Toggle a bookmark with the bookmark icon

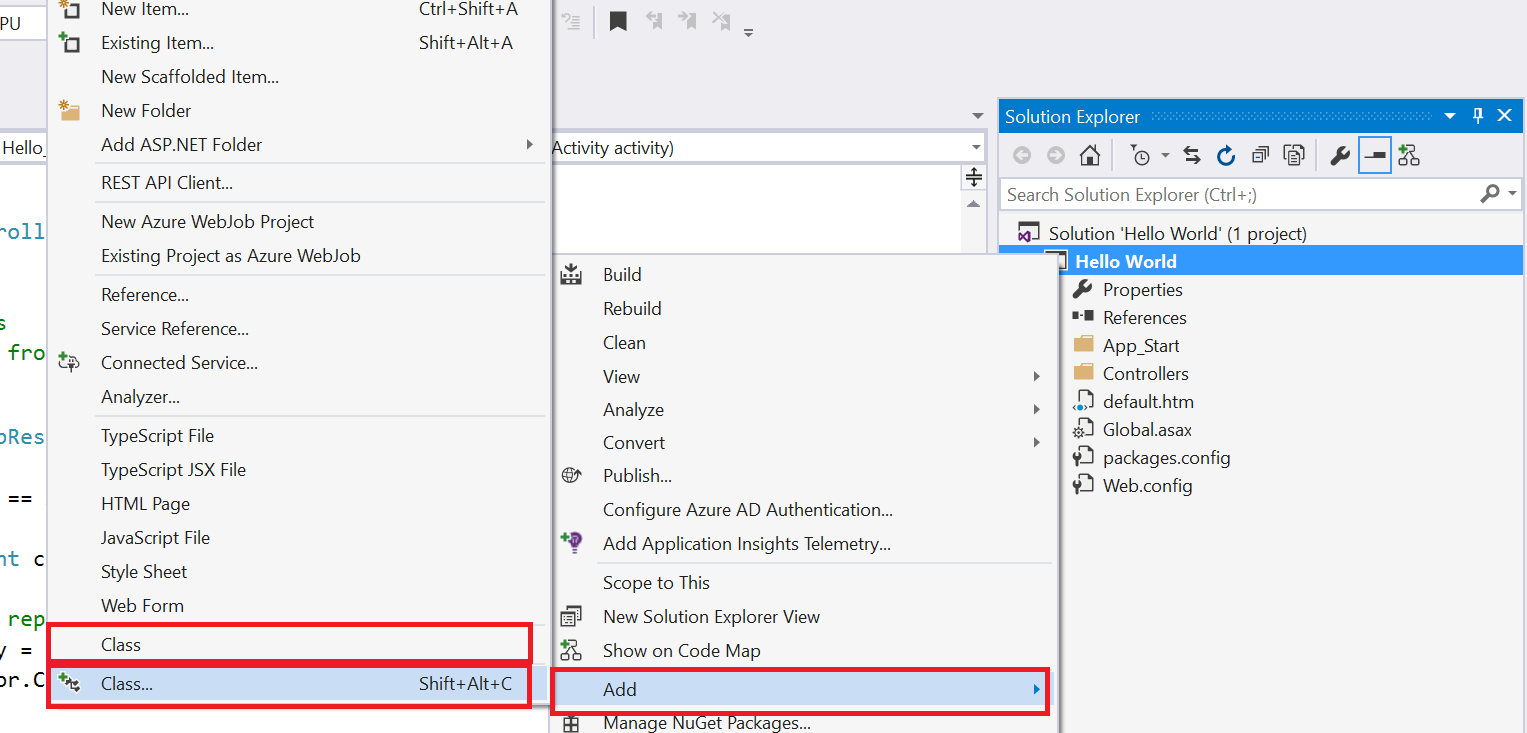coord(618,21)
